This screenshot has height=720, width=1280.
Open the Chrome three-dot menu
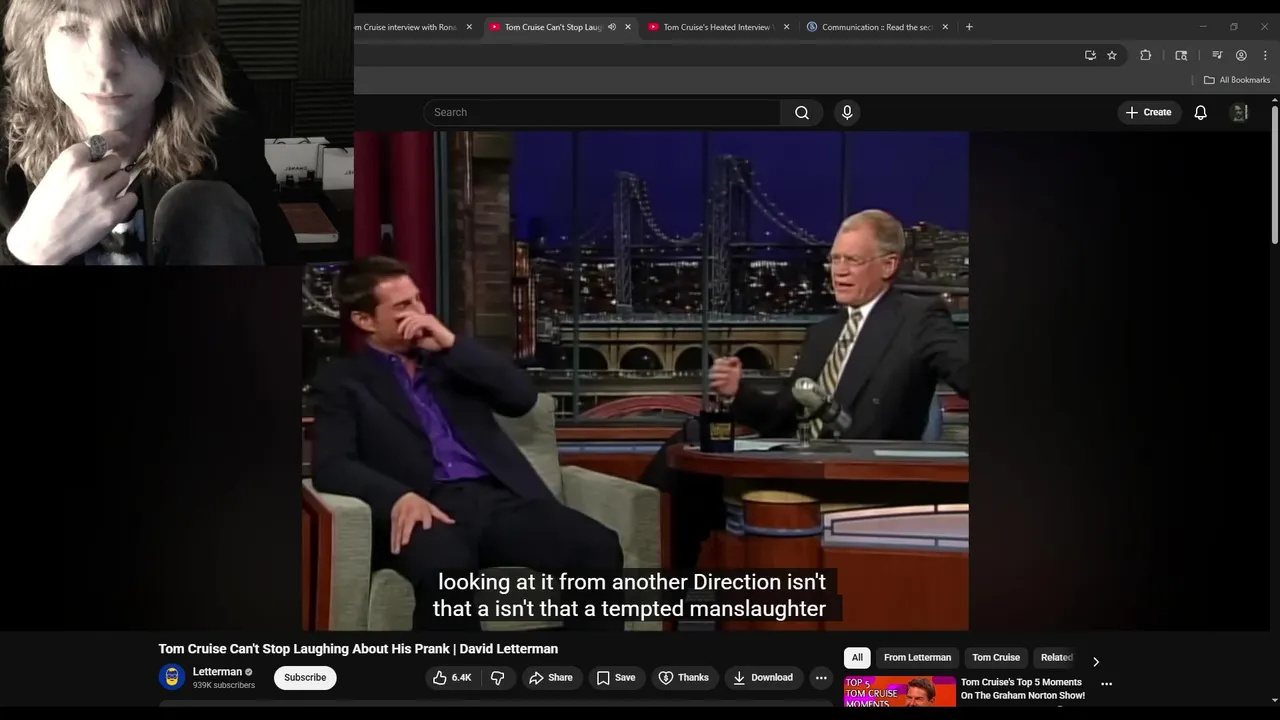coord(1265,55)
